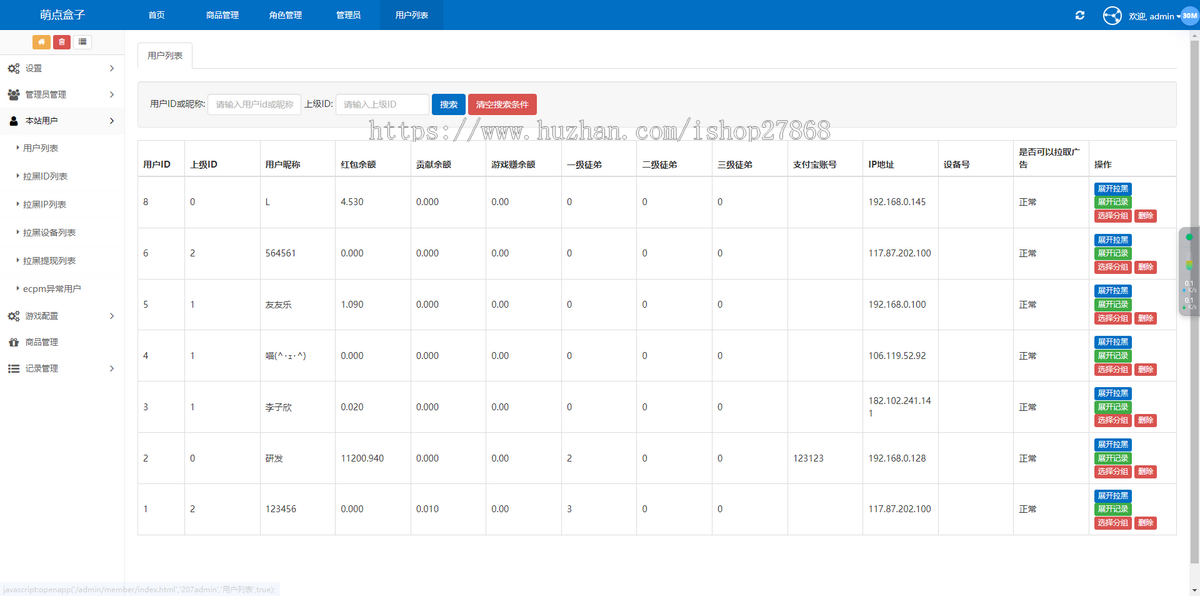Click the person icon beside 本站用户

14,121
